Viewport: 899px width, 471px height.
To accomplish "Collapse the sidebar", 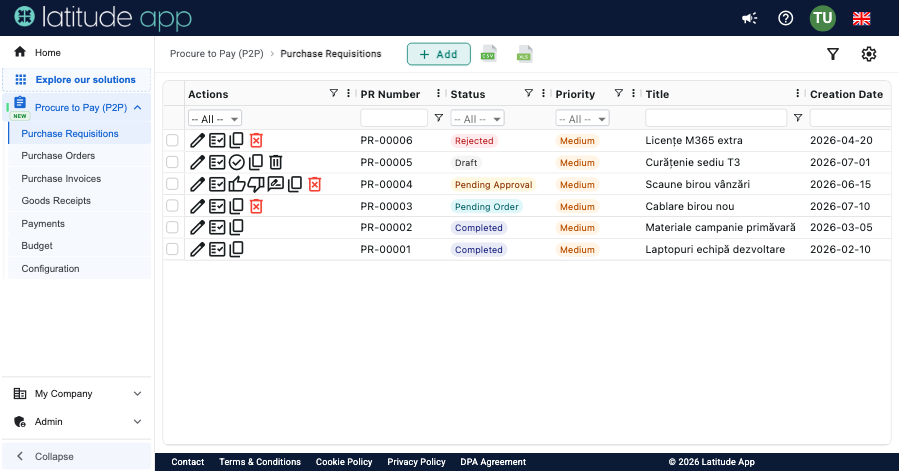I will pos(77,457).
